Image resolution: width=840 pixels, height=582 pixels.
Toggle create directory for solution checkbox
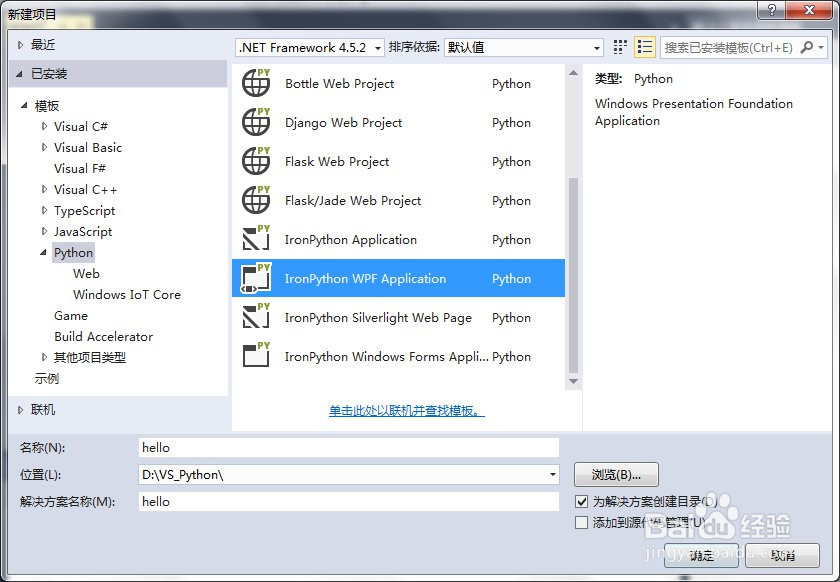581,502
